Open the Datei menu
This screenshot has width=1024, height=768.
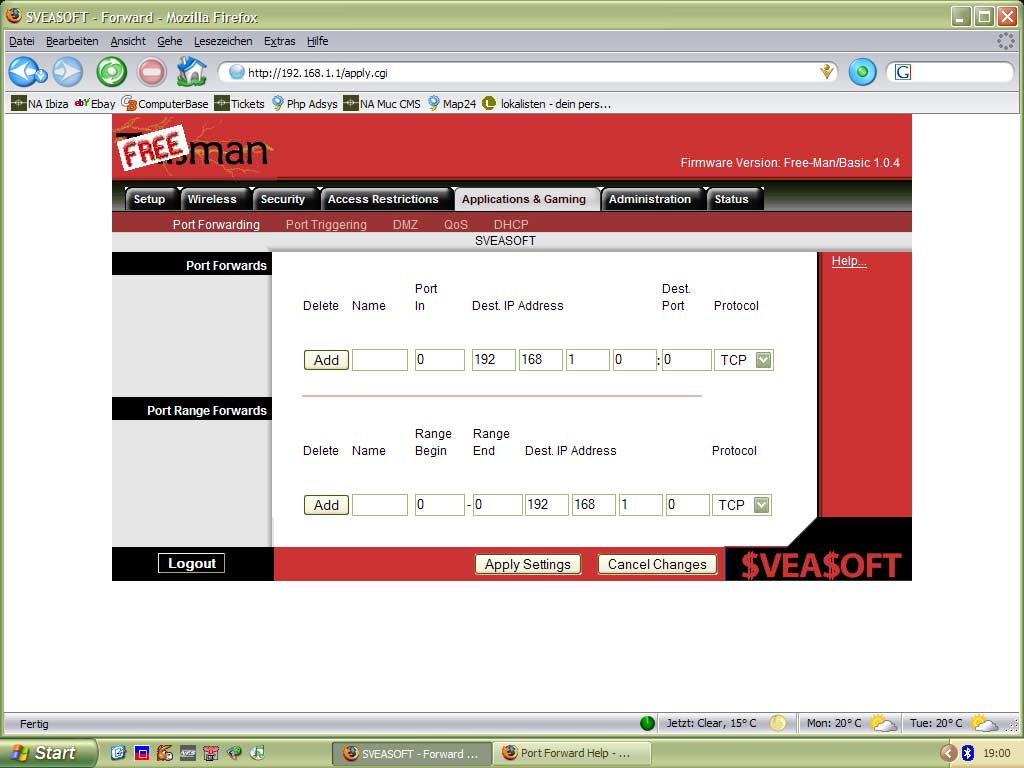tap(22, 41)
